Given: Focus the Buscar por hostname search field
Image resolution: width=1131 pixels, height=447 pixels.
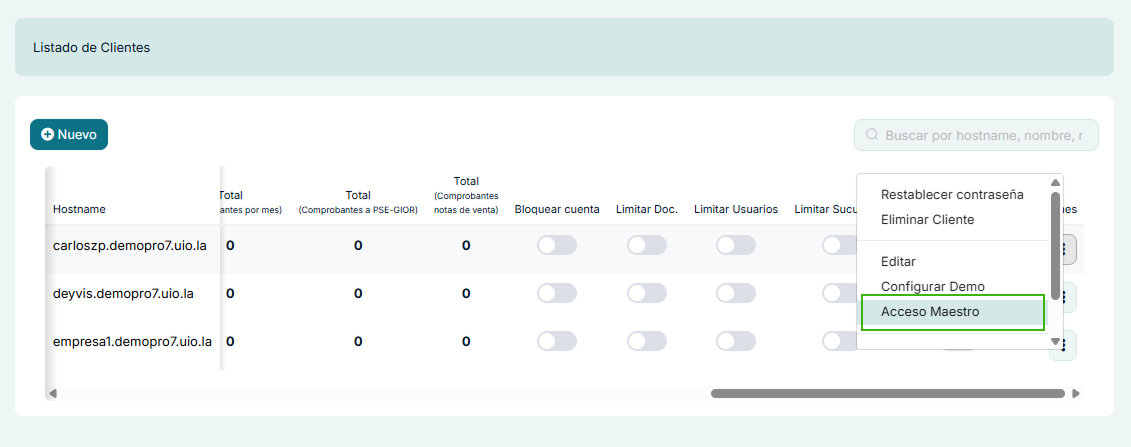Looking at the screenshot, I should pyautogui.click(x=983, y=135).
